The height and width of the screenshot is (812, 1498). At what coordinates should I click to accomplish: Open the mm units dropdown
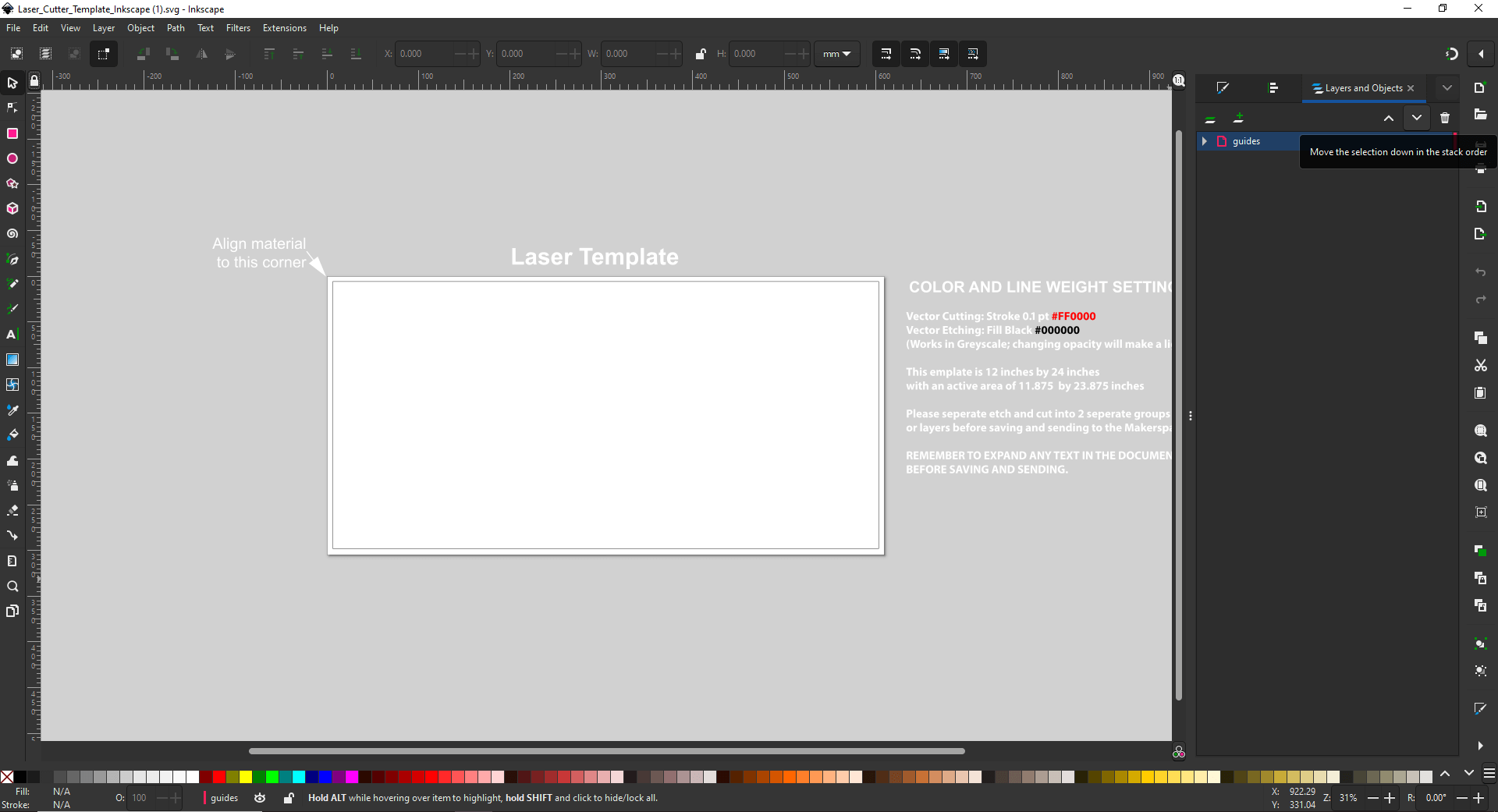[x=836, y=54]
